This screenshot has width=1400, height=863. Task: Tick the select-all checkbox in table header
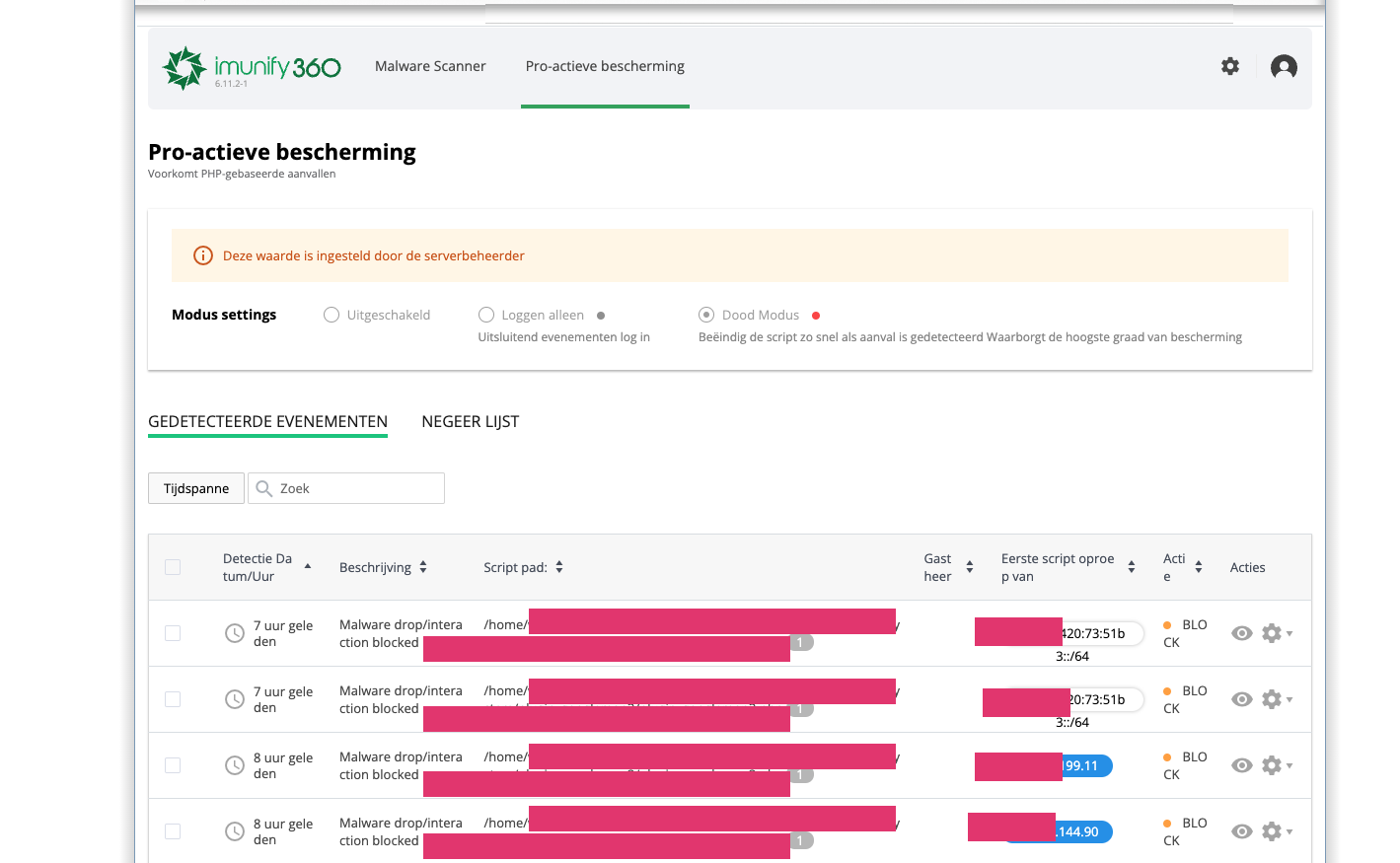point(173,567)
